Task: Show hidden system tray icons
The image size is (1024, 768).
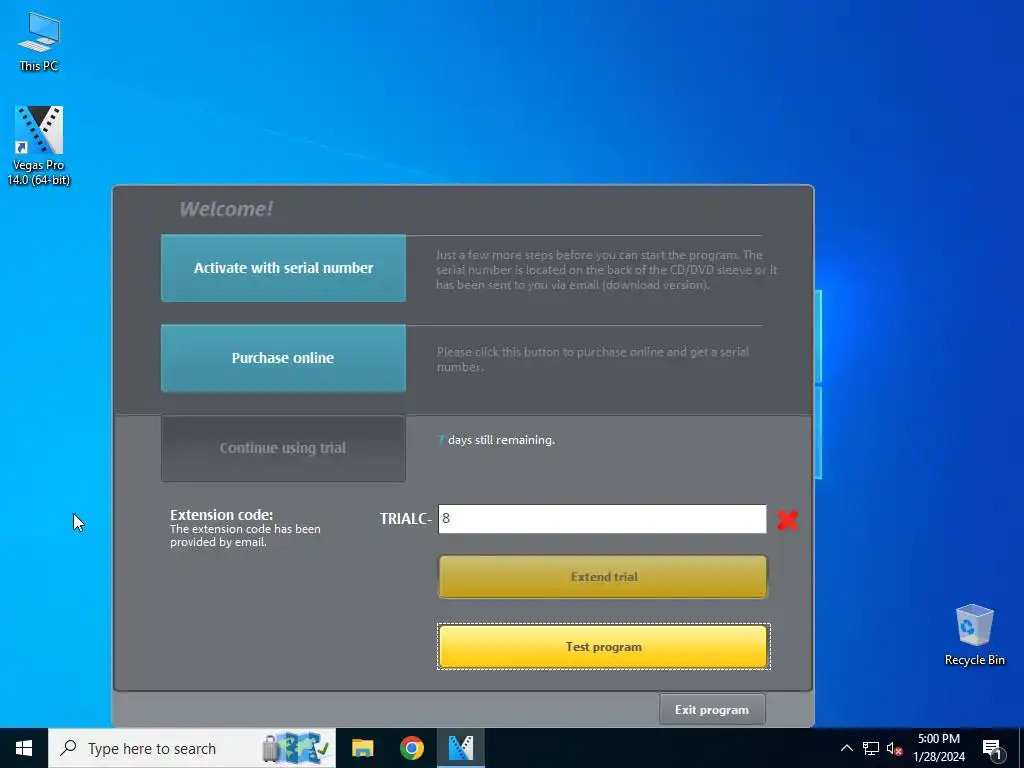Action: point(846,748)
